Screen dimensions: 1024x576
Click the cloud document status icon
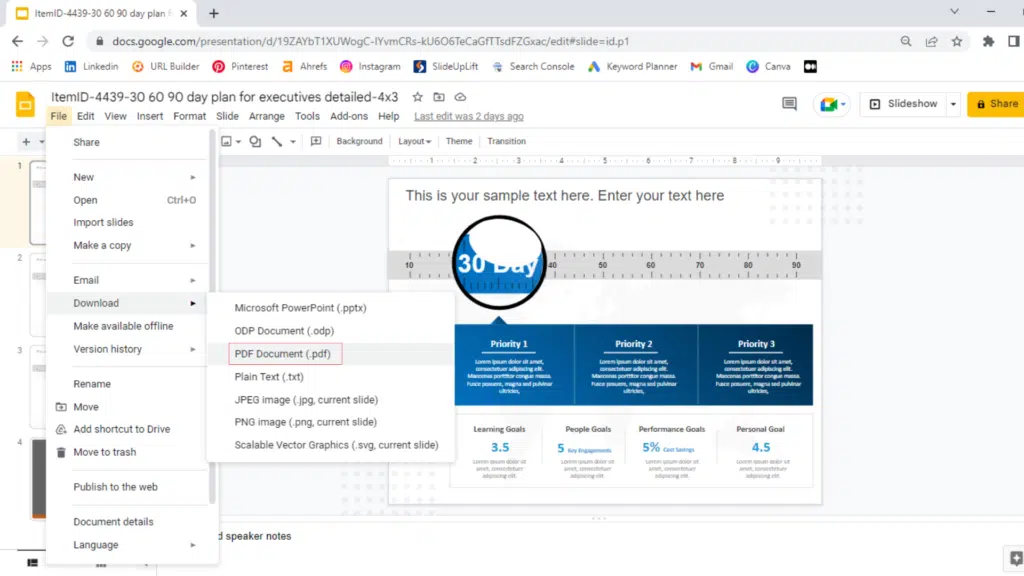pos(460,97)
